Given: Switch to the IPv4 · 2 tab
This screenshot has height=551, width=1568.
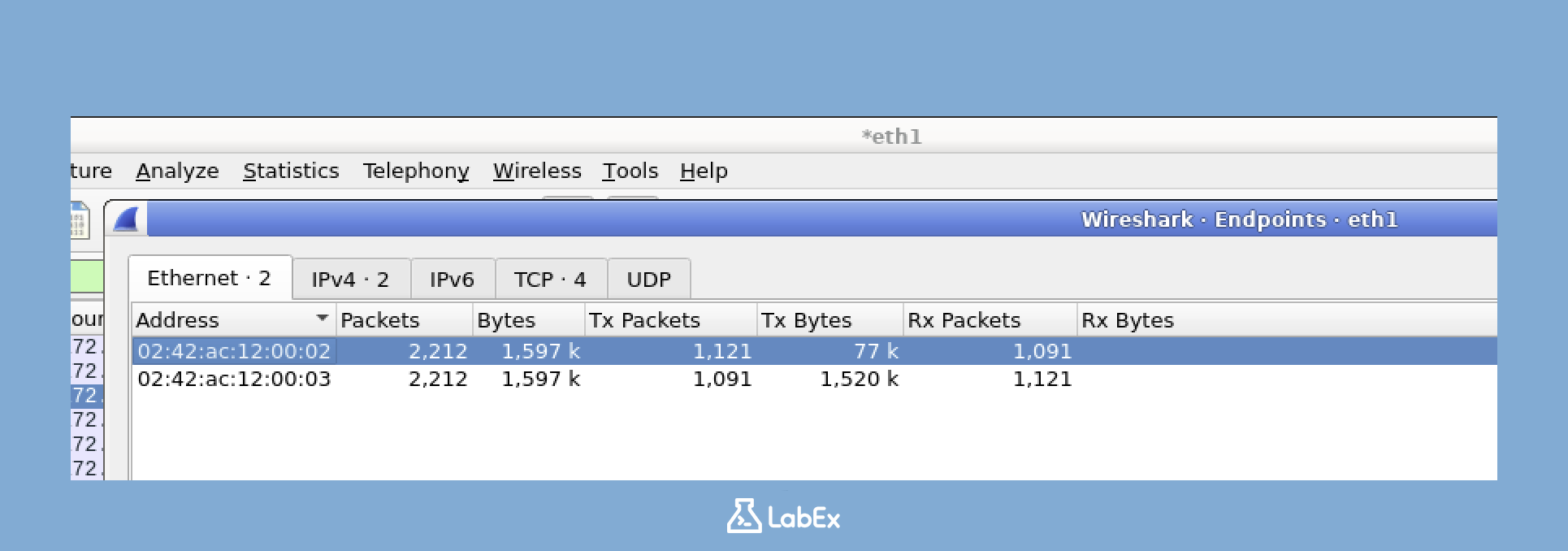Looking at the screenshot, I should click(350, 279).
